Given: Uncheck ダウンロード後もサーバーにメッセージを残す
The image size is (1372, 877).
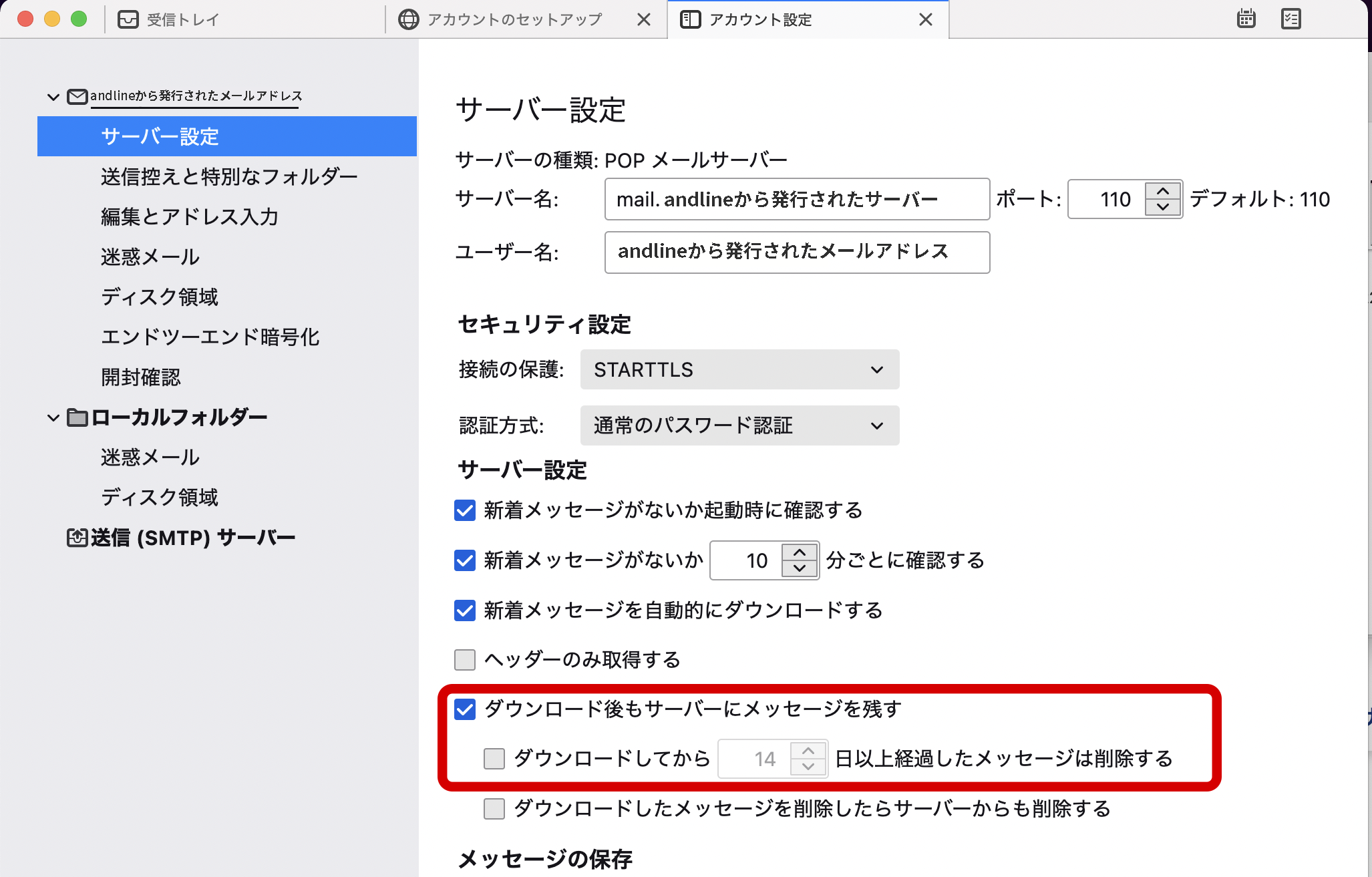Looking at the screenshot, I should click(465, 709).
